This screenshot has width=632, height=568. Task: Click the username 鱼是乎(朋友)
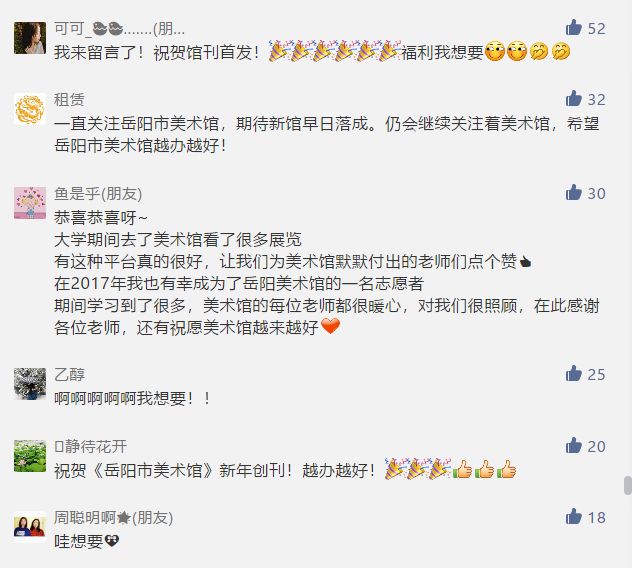[98, 194]
